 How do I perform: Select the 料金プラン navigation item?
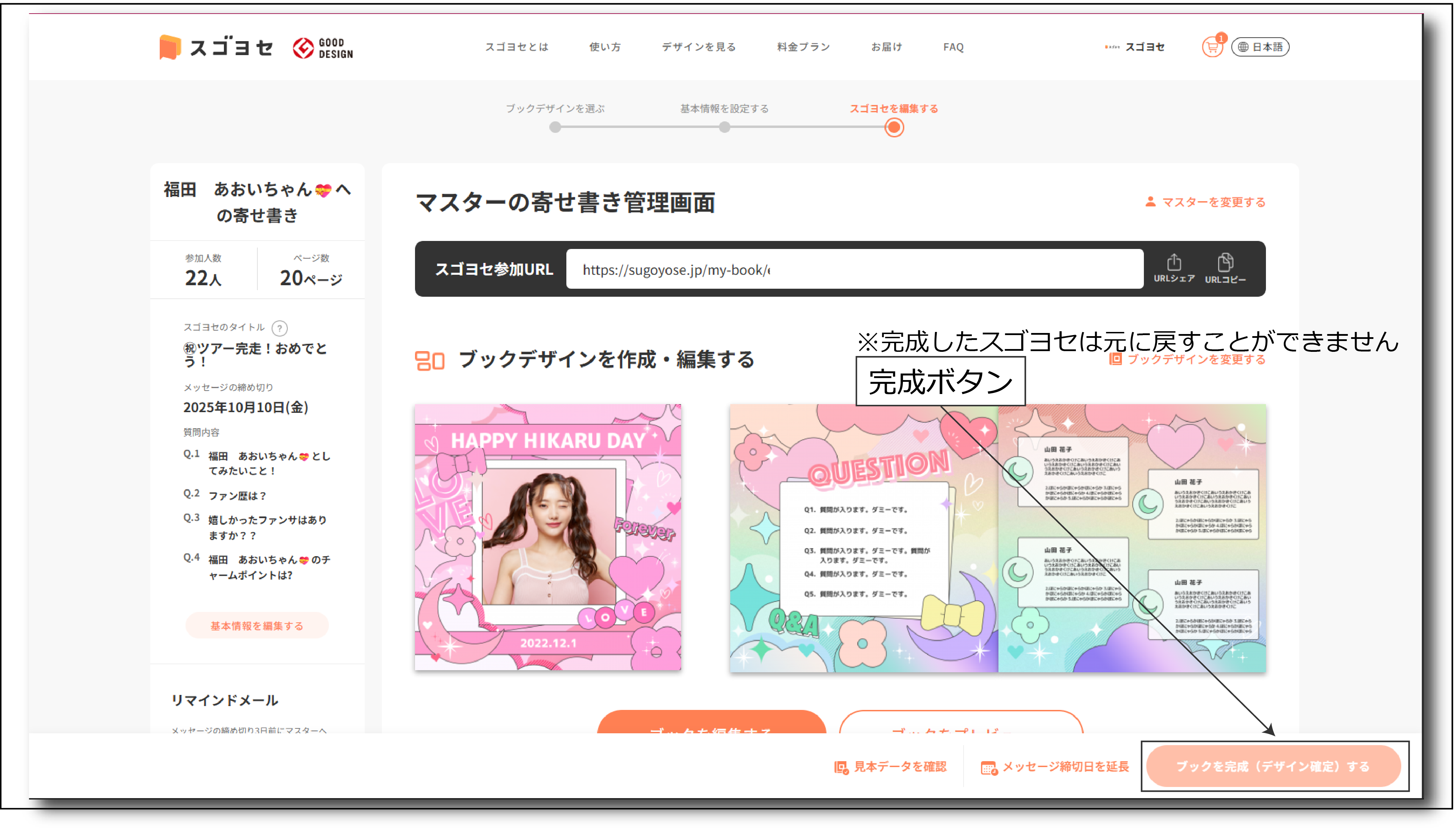point(803,47)
